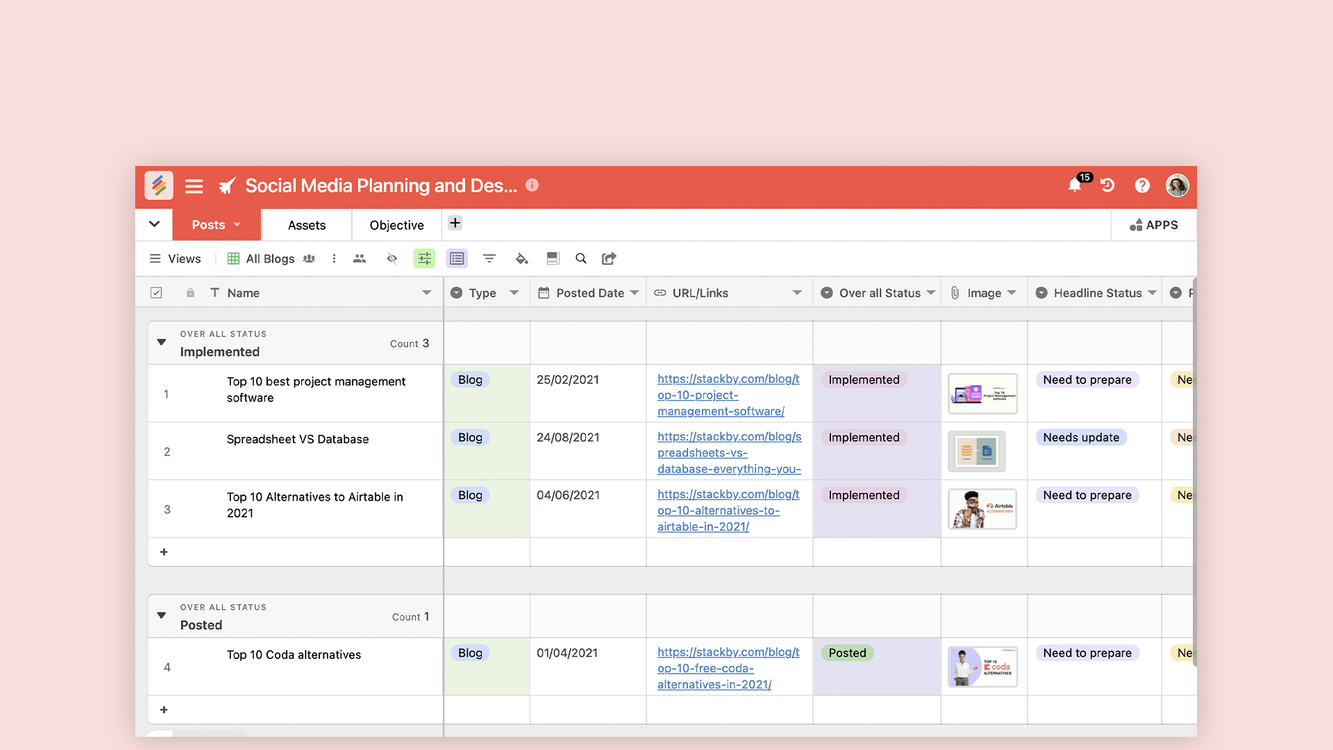Viewport: 1333px width, 750px height.
Task: Open the history icon in header
Action: coord(1108,186)
